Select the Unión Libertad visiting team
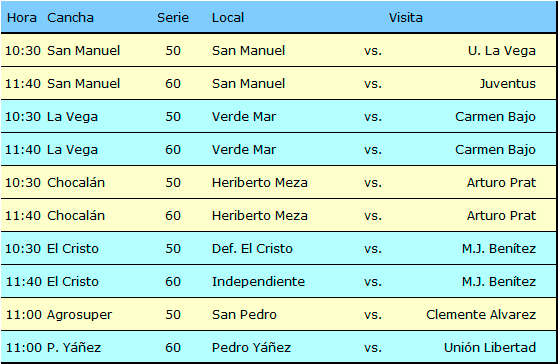The image size is (558, 364). pos(490,348)
